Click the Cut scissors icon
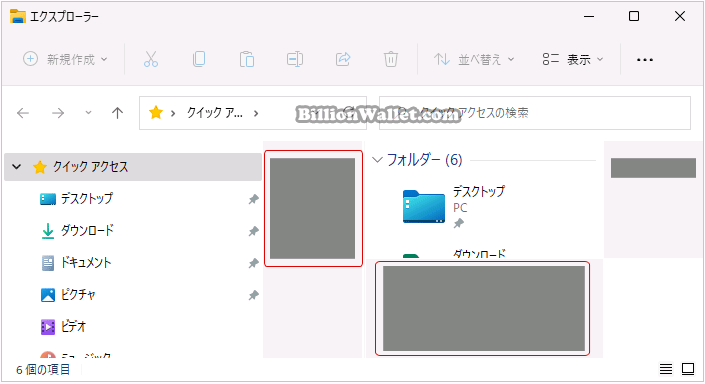The height and width of the screenshot is (384, 705). [151, 59]
